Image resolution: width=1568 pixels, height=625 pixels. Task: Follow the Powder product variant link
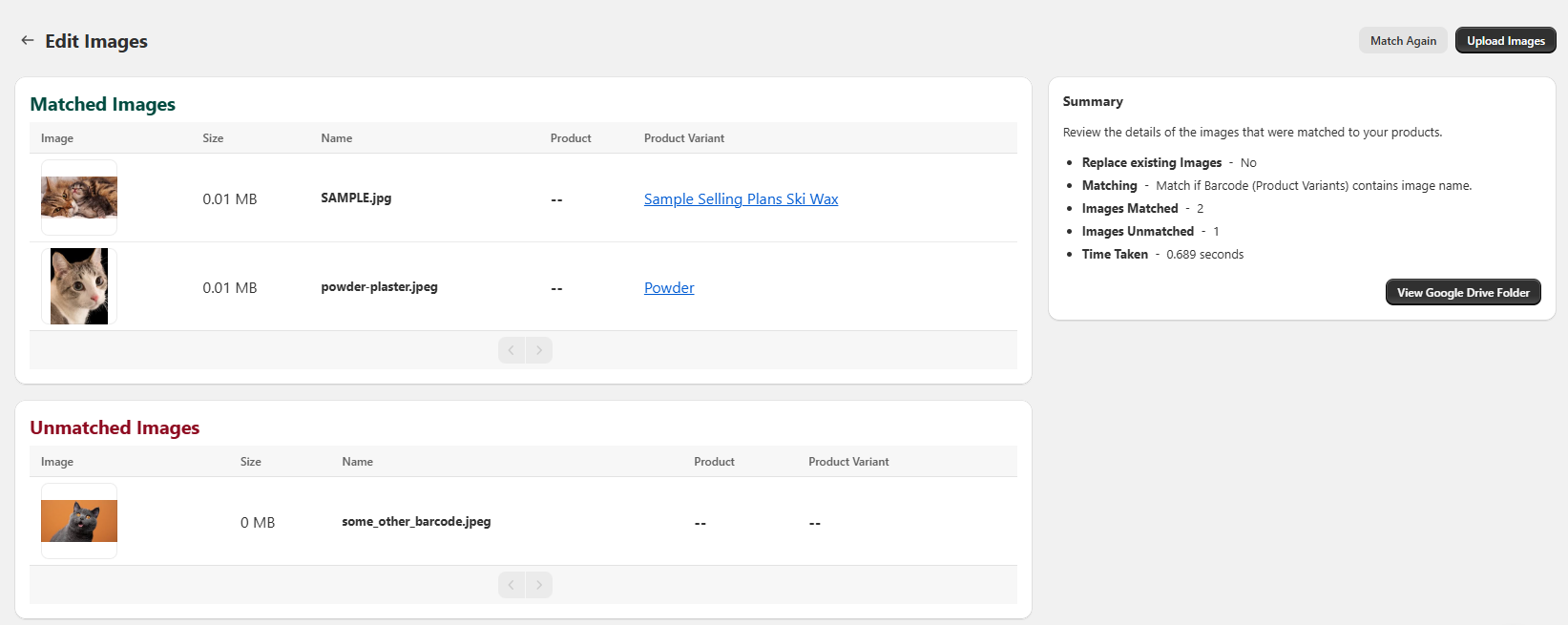tap(669, 287)
